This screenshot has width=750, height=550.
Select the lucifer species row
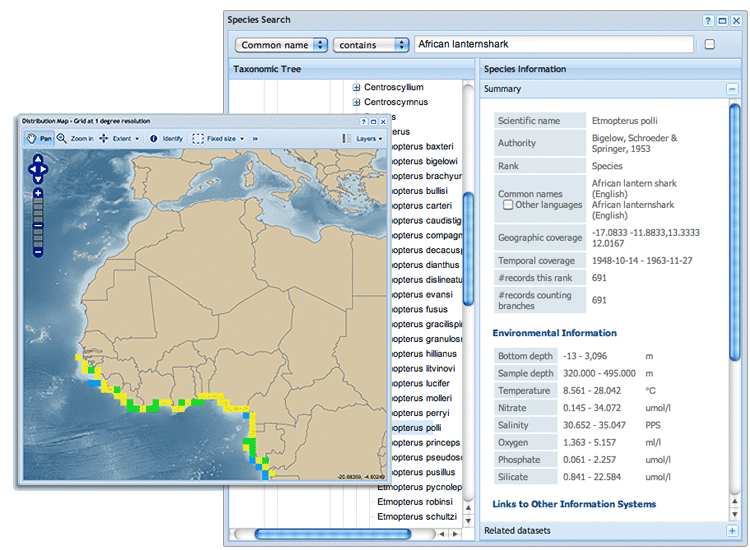(x=420, y=383)
